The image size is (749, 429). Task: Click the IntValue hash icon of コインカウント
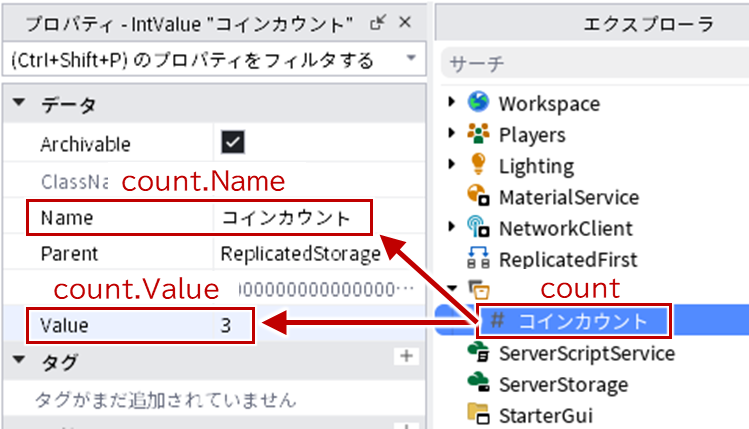(x=497, y=320)
